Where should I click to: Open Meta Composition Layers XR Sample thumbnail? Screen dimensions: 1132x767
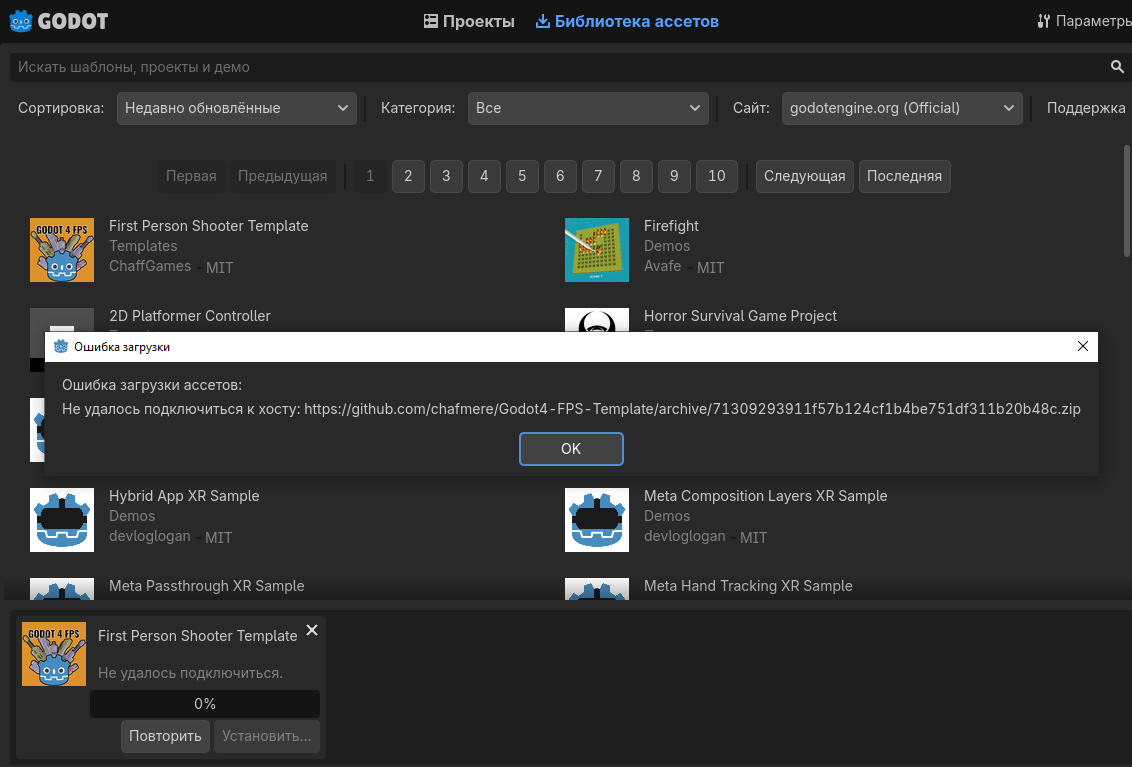click(597, 520)
